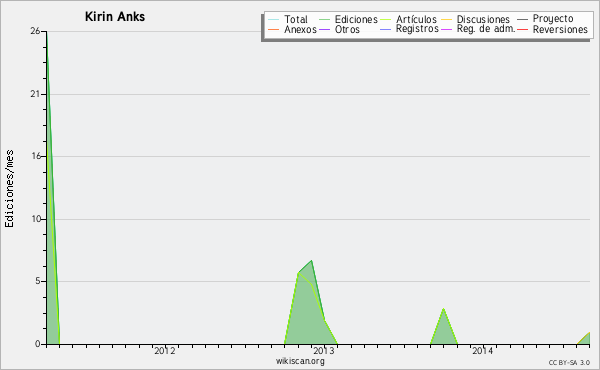Click the CC BY-SA 3.0 license text

pyautogui.click(x=569, y=362)
